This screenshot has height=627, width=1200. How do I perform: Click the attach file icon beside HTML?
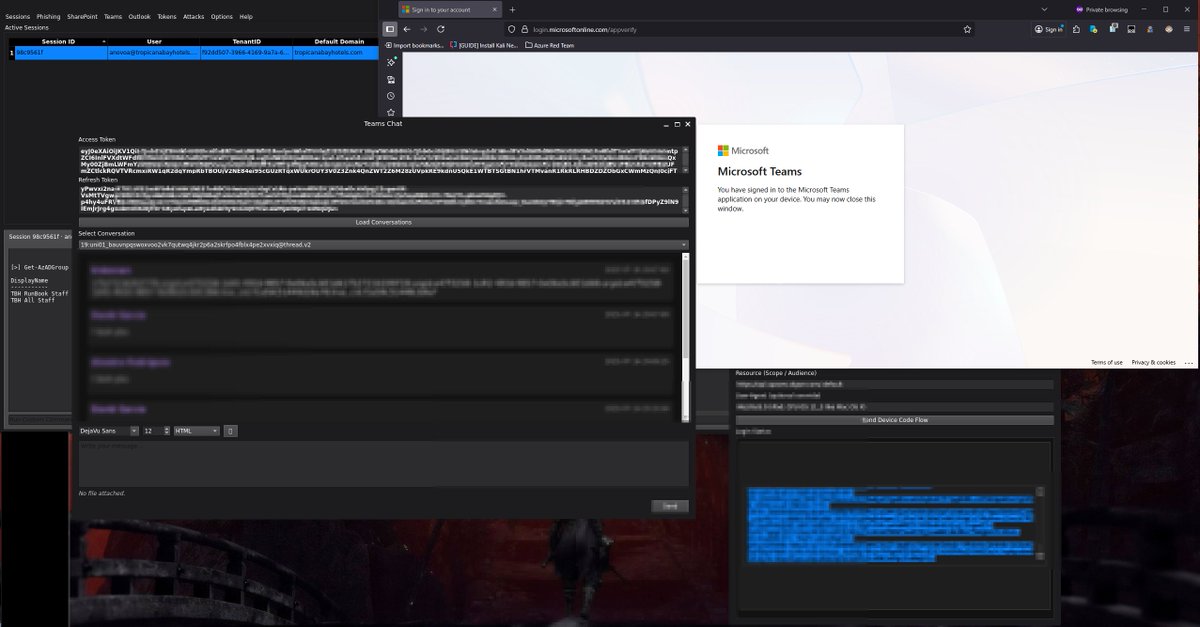(x=230, y=431)
